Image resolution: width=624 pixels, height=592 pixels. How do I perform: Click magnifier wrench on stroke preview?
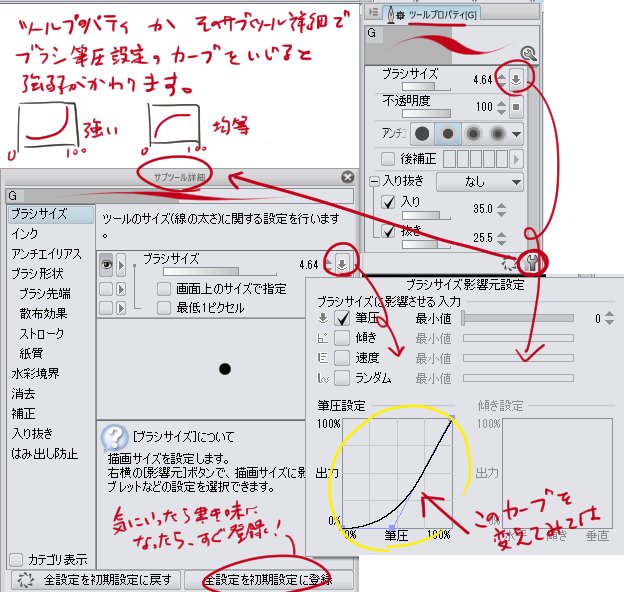click(529, 54)
